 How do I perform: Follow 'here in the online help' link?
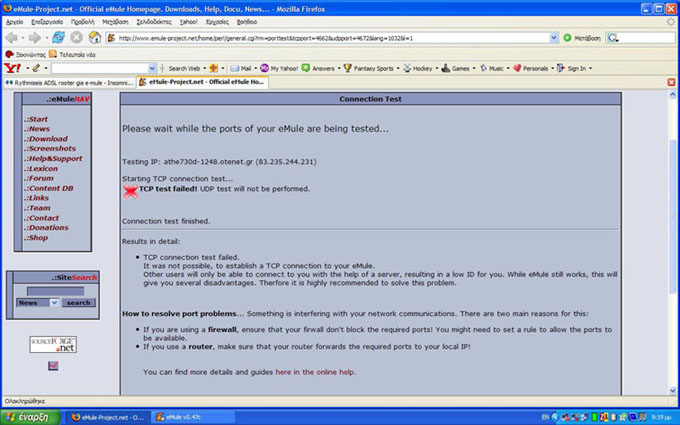(x=314, y=372)
